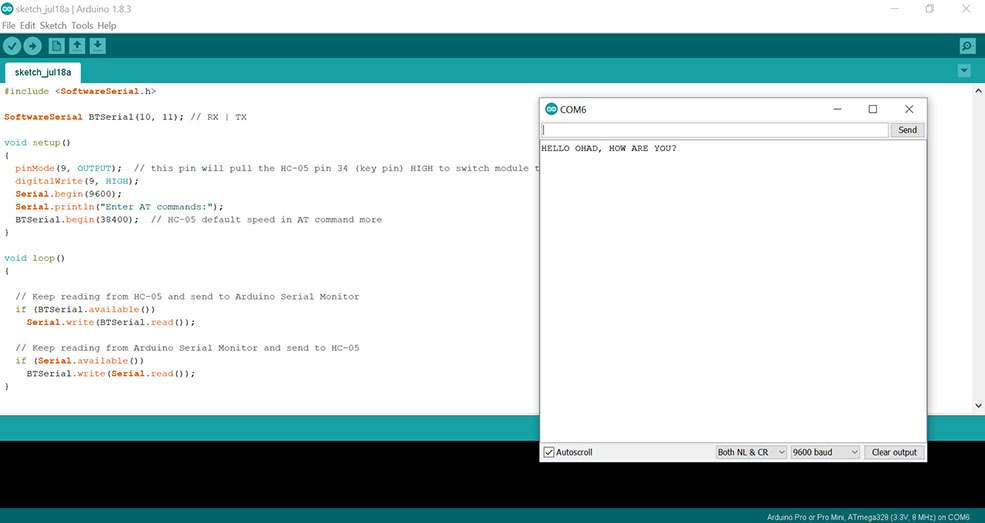985x523 pixels.
Task: Click the Serial.println Enter AT commands line
Action: pyautogui.click(x=119, y=207)
